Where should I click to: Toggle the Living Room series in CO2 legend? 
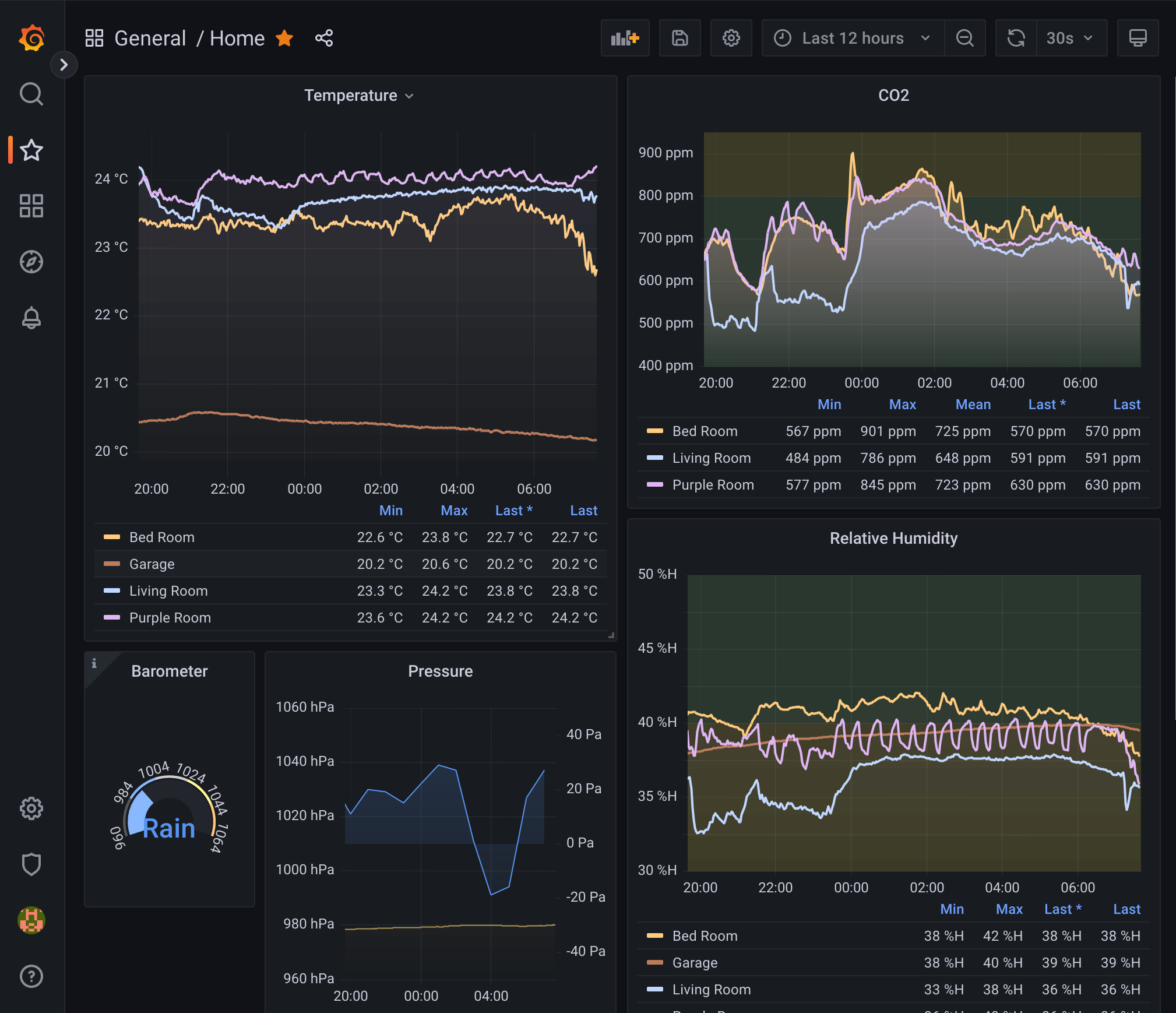(x=712, y=458)
